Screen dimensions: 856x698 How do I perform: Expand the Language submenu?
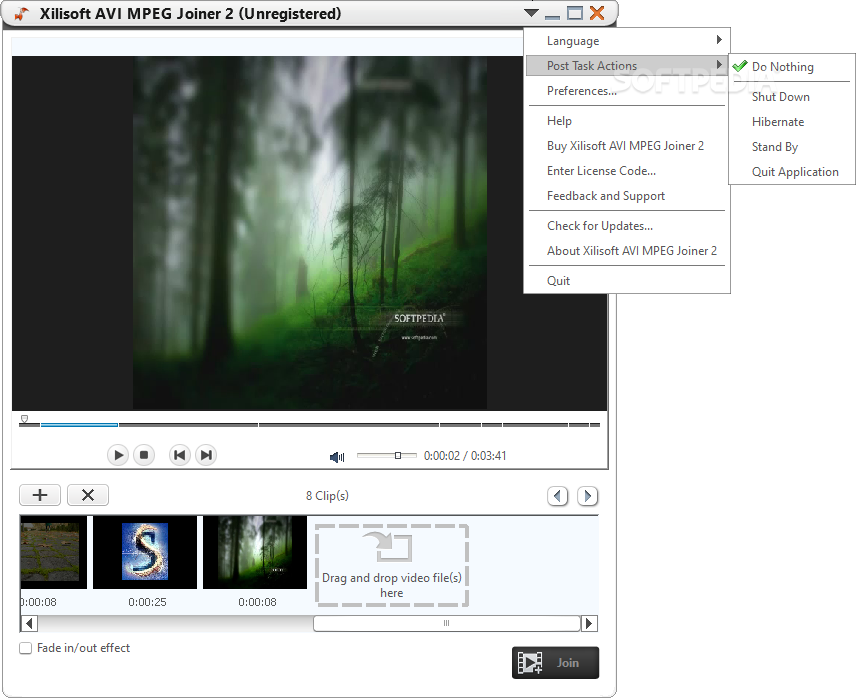626,41
